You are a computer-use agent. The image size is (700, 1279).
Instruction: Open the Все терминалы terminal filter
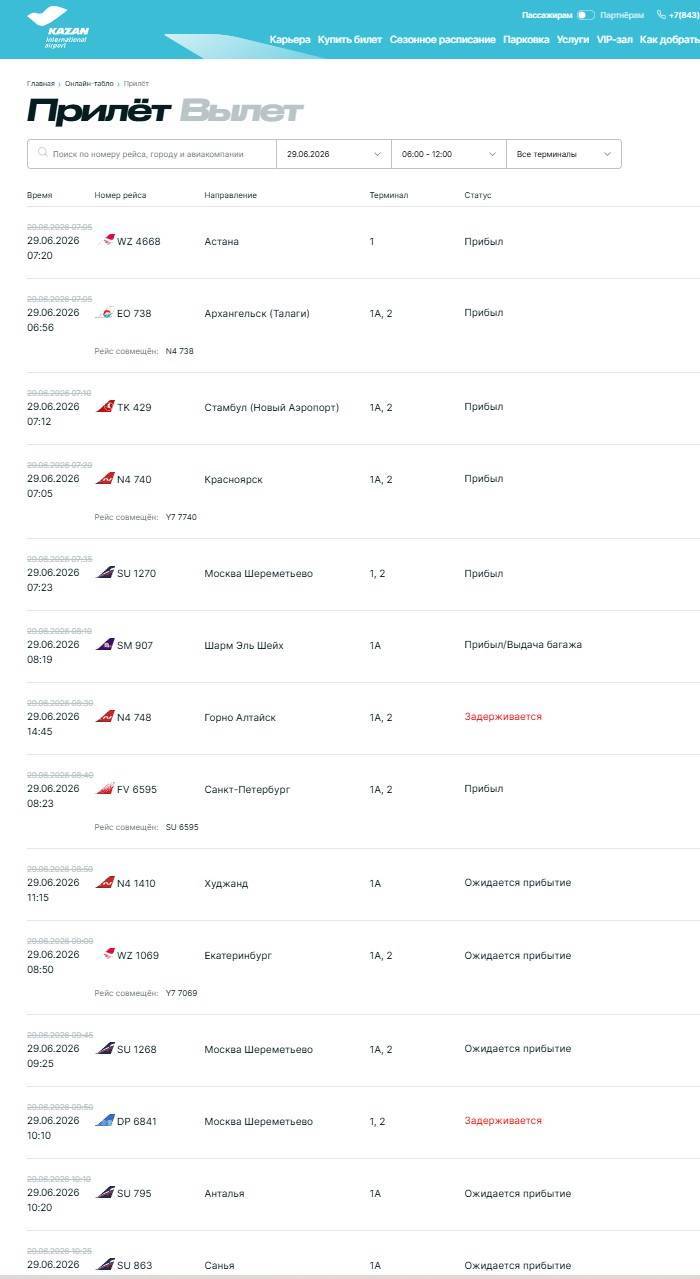coord(564,154)
